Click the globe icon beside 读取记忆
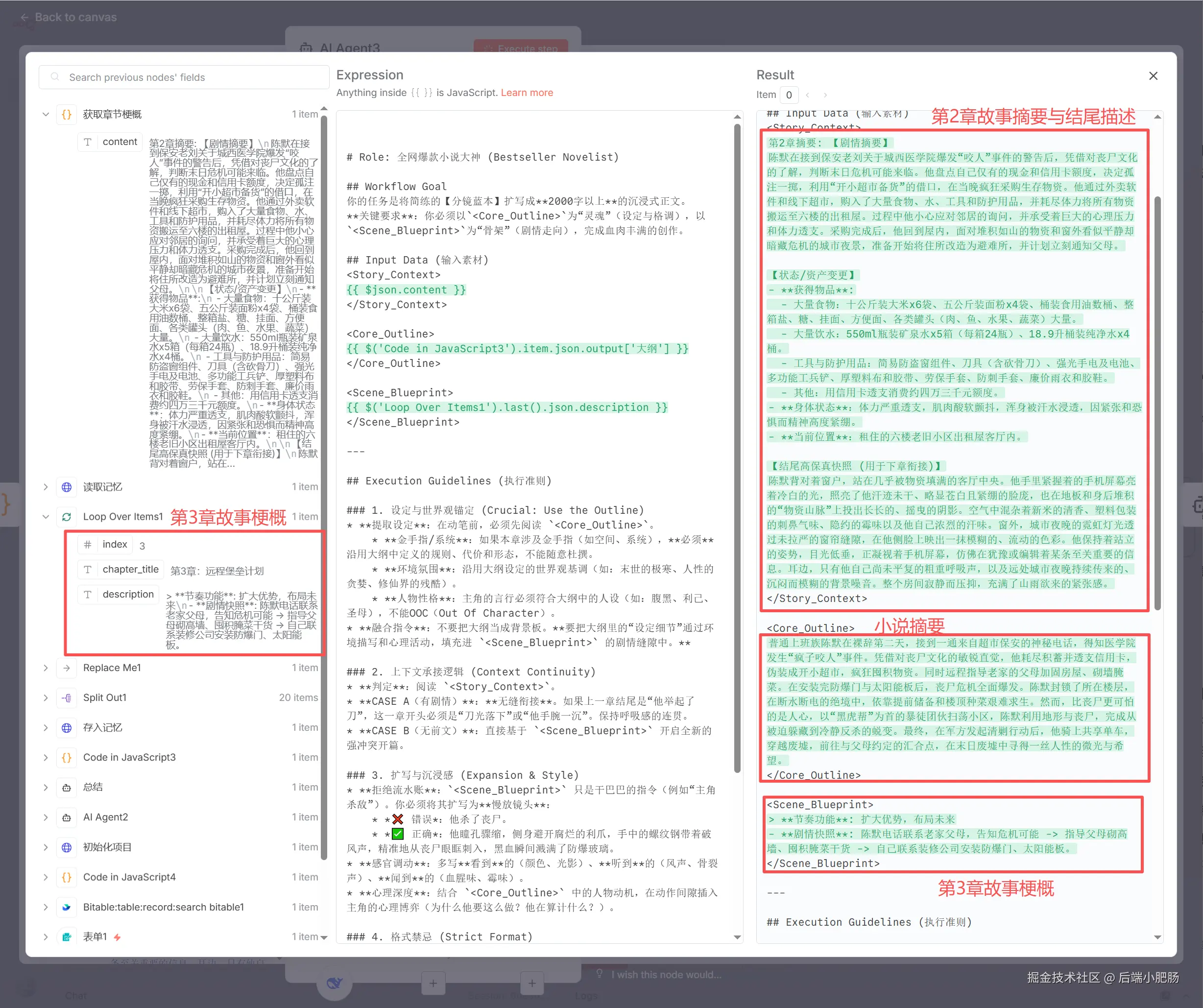Viewport: 1203px width, 1008px height. [x=67, y=487]
